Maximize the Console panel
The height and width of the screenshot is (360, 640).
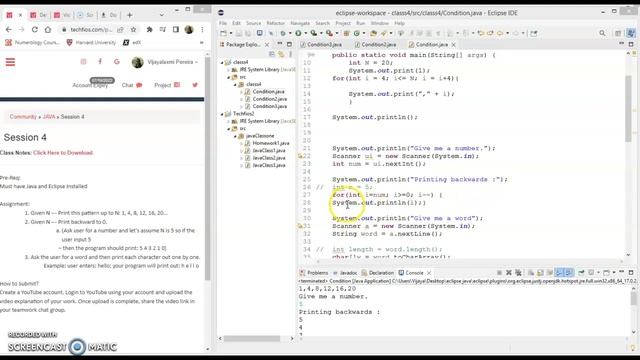(x=631, y=272)
